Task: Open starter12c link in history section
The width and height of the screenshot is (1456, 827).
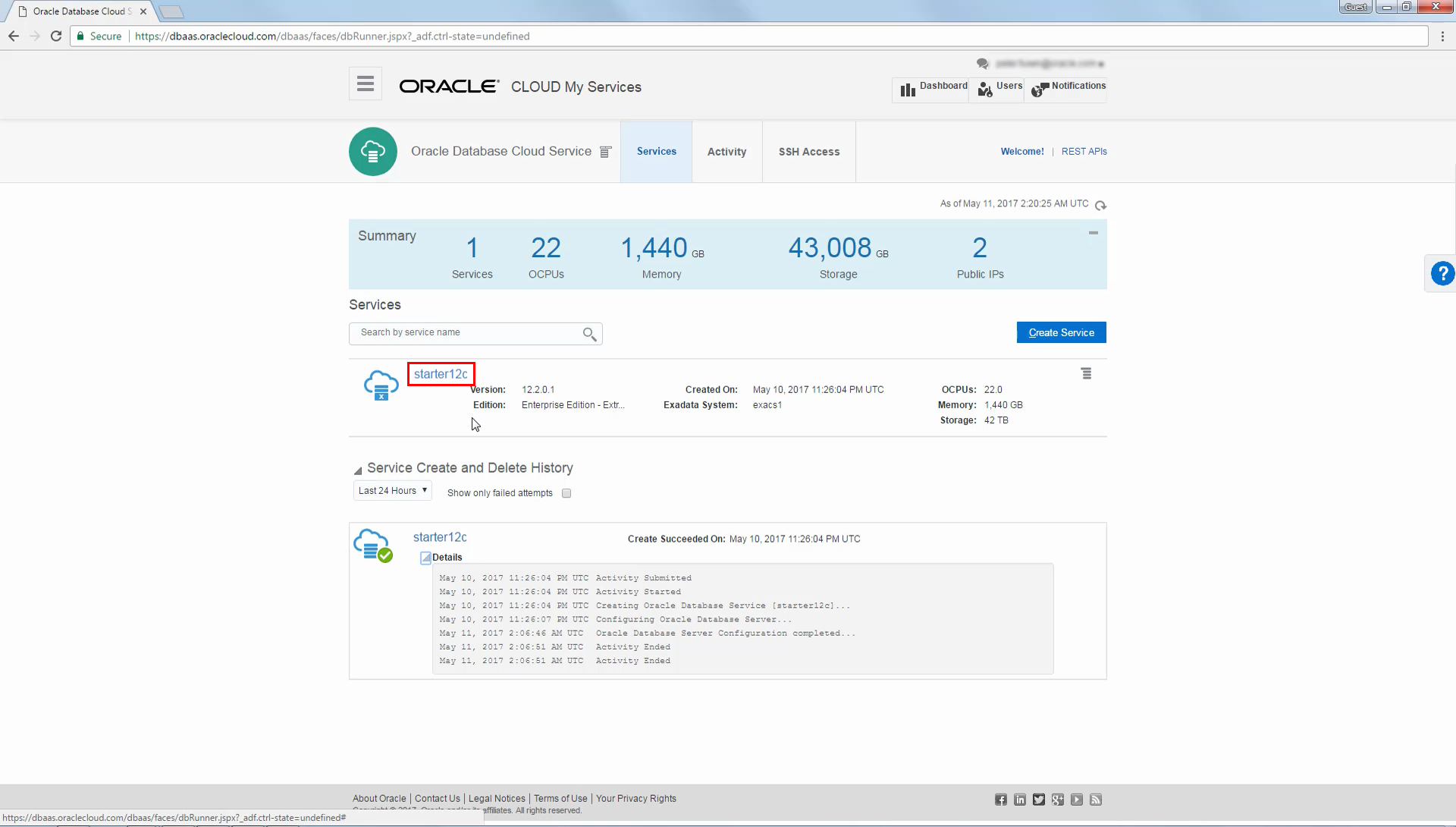Action: click(x=440, y=537)
